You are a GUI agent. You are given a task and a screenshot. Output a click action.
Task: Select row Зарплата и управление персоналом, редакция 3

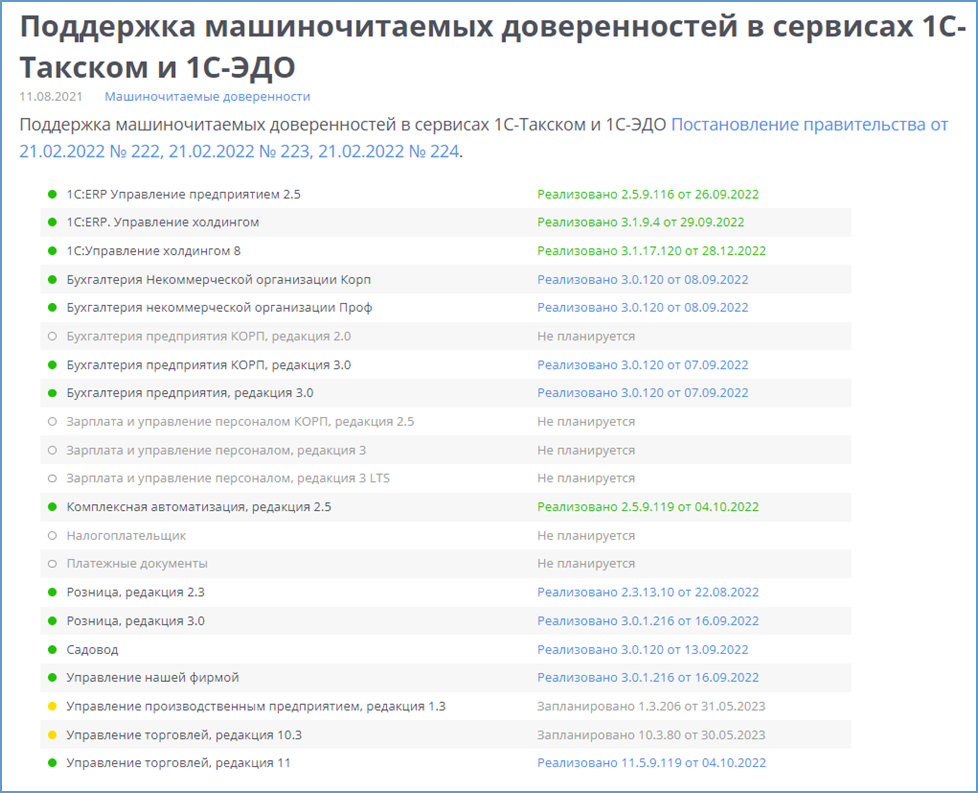(446, 450)
